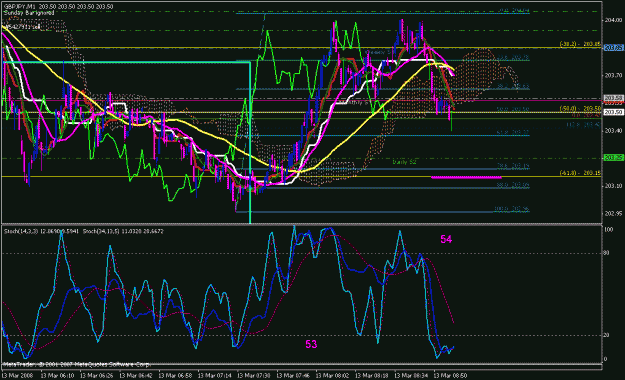Viewport: 625px width, 380px height.
Task: Click the magenta number 54 annotation
Action: pyautogui.click(x=446, y=239)
